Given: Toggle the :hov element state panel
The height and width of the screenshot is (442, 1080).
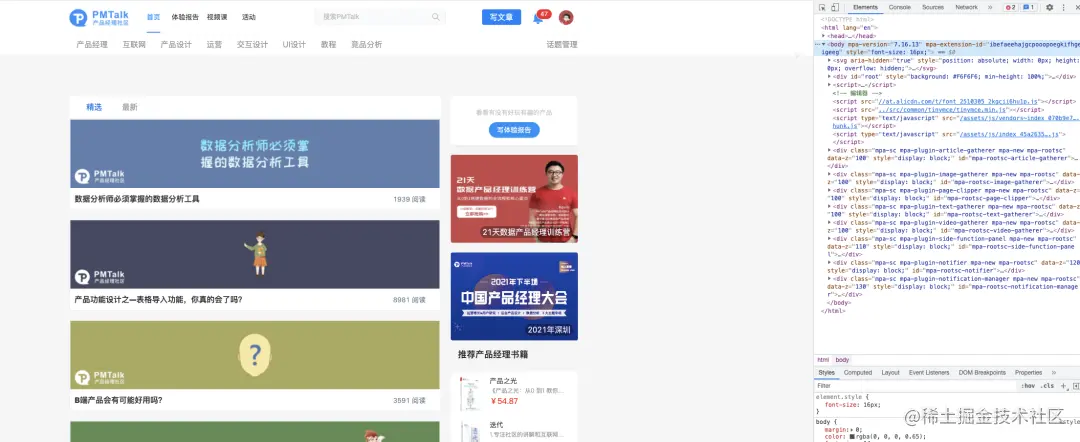Looking at the screenshot, I should 1028,386.
